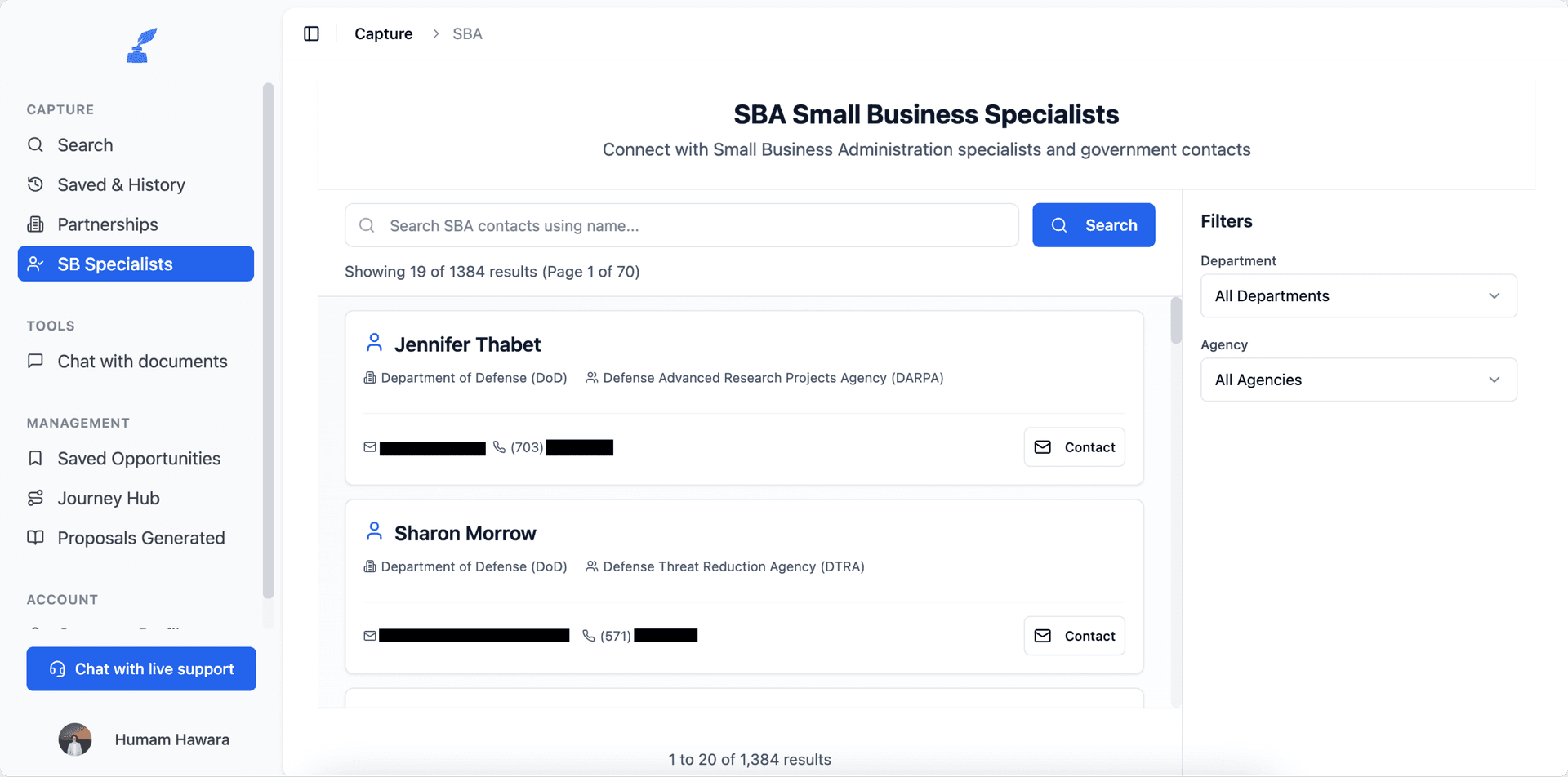Click the SBA contacts search field
Image resolution: width=1568 pixels, height=777 pixels.
click(681, 225)
